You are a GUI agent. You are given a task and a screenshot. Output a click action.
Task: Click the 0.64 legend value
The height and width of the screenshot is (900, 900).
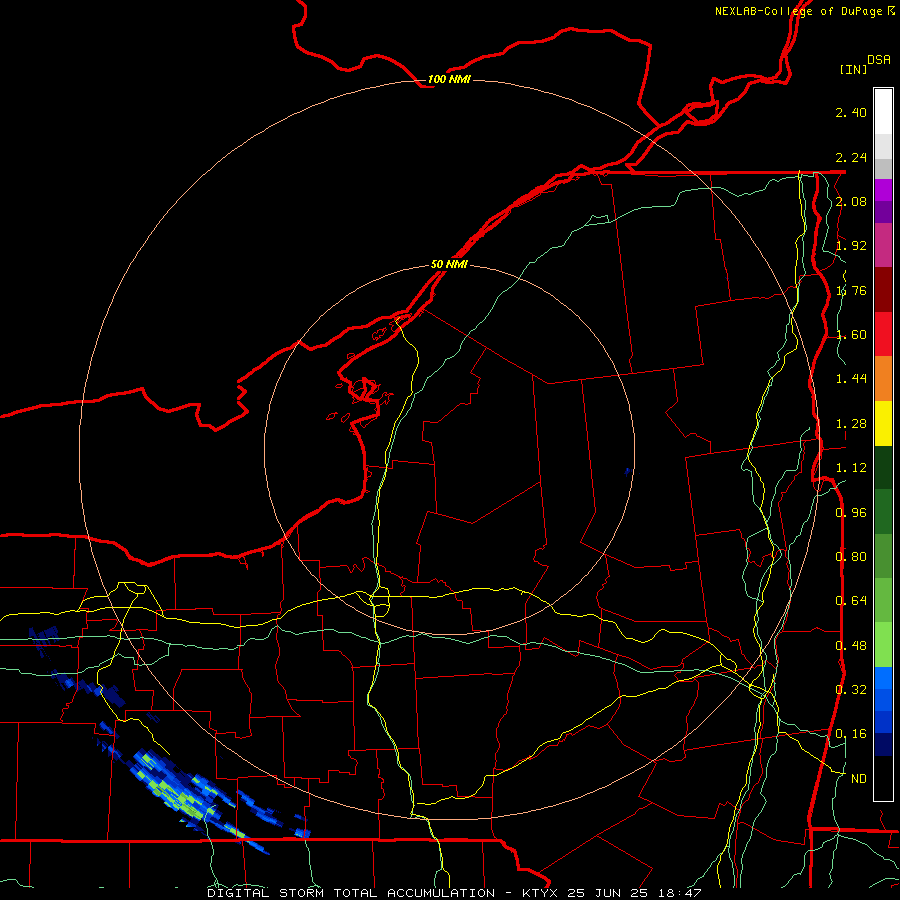(851, 601)
